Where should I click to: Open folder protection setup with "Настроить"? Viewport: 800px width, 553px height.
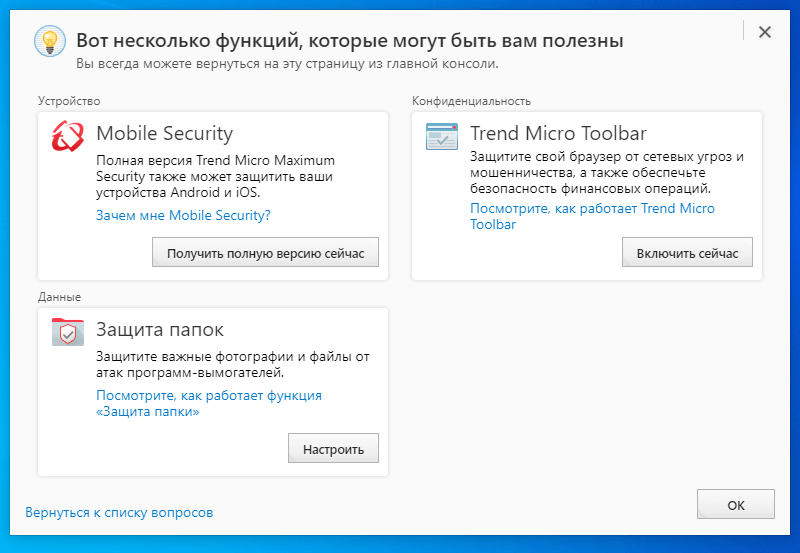point(333,449)
